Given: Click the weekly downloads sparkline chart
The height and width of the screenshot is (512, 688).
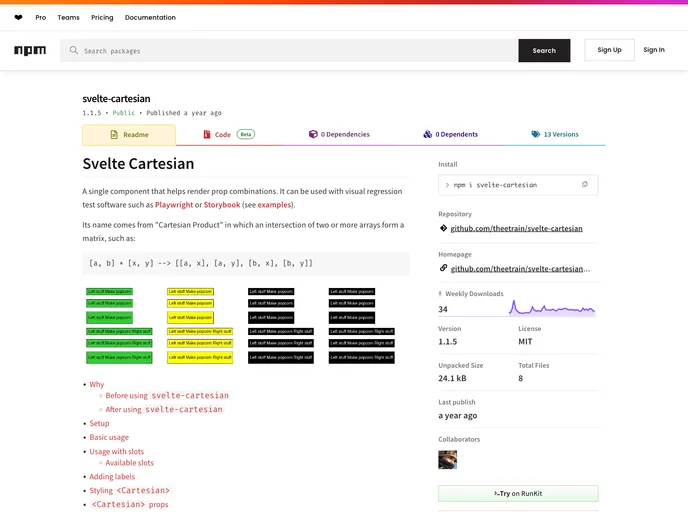Looking at the screenshot, I should tap(552, 308).
